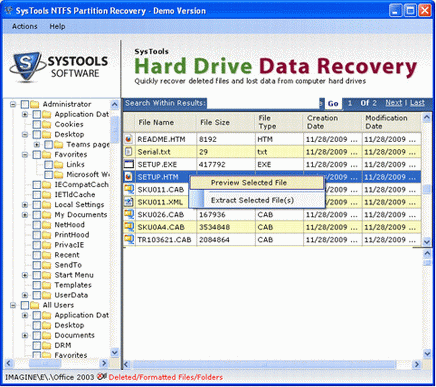436x387 pixels.
Task: Click the SETUP.EXE application icon
Action: (x=128, y=164)
